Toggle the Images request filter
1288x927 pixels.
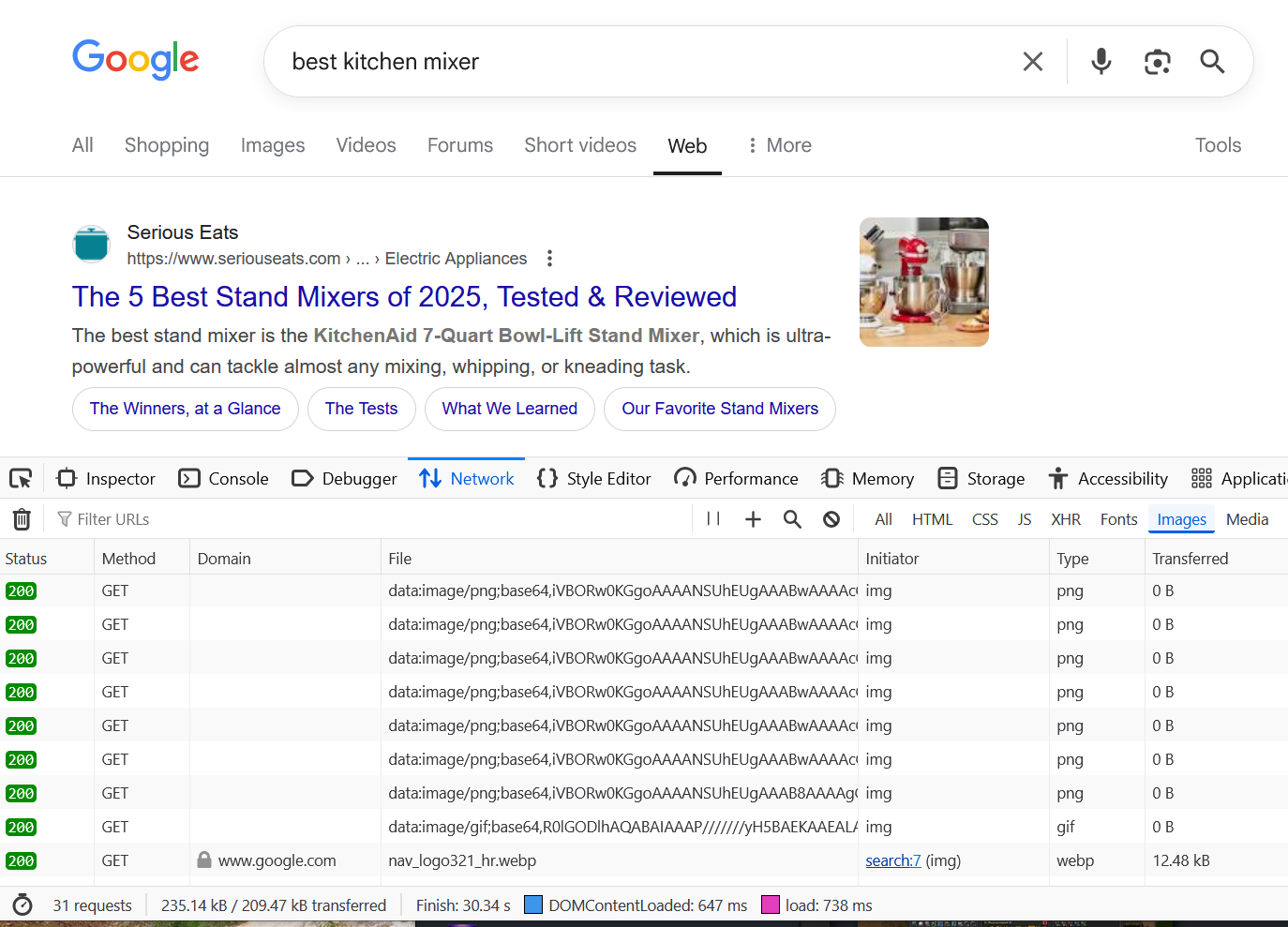point(1181,519)
